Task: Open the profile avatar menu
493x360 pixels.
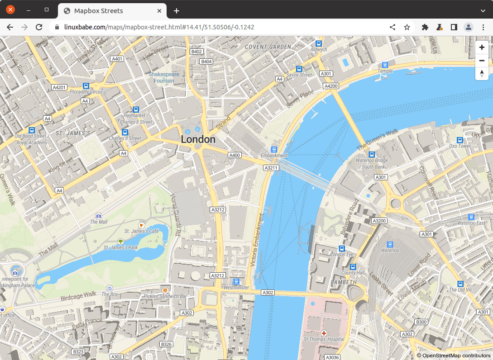Action: 468,27
